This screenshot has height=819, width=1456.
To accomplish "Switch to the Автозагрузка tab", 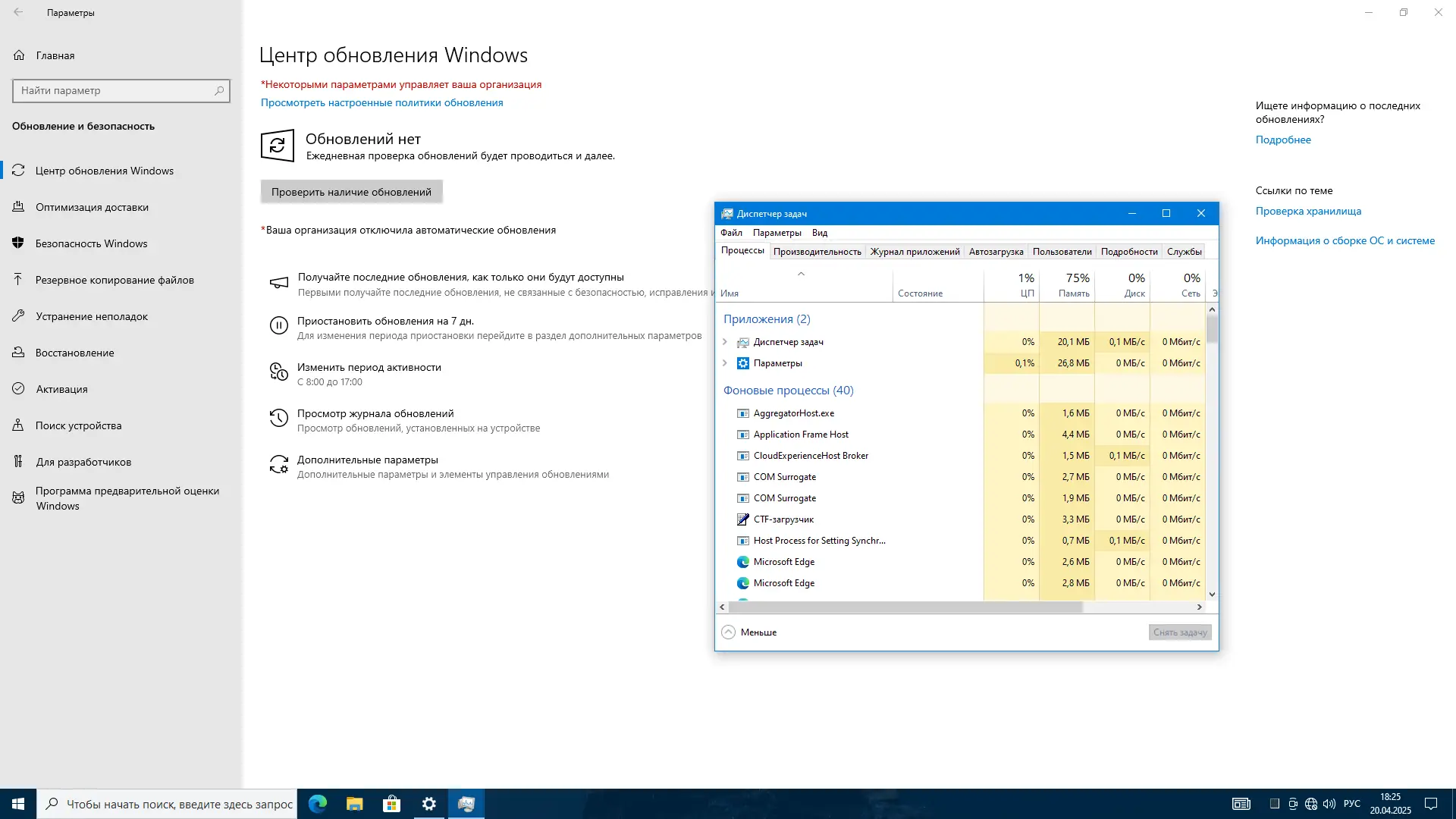I will click(995, 251).
